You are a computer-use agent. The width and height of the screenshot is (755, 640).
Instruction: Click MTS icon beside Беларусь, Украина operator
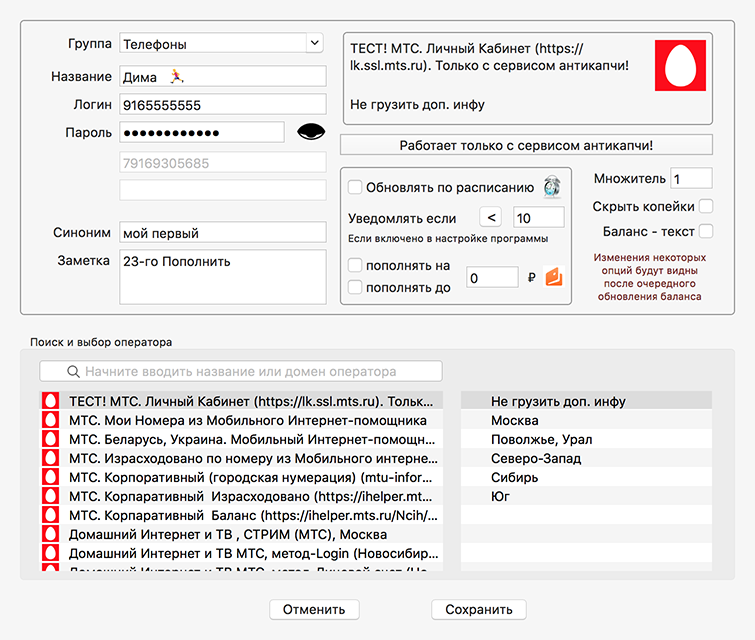pos(49,439)
